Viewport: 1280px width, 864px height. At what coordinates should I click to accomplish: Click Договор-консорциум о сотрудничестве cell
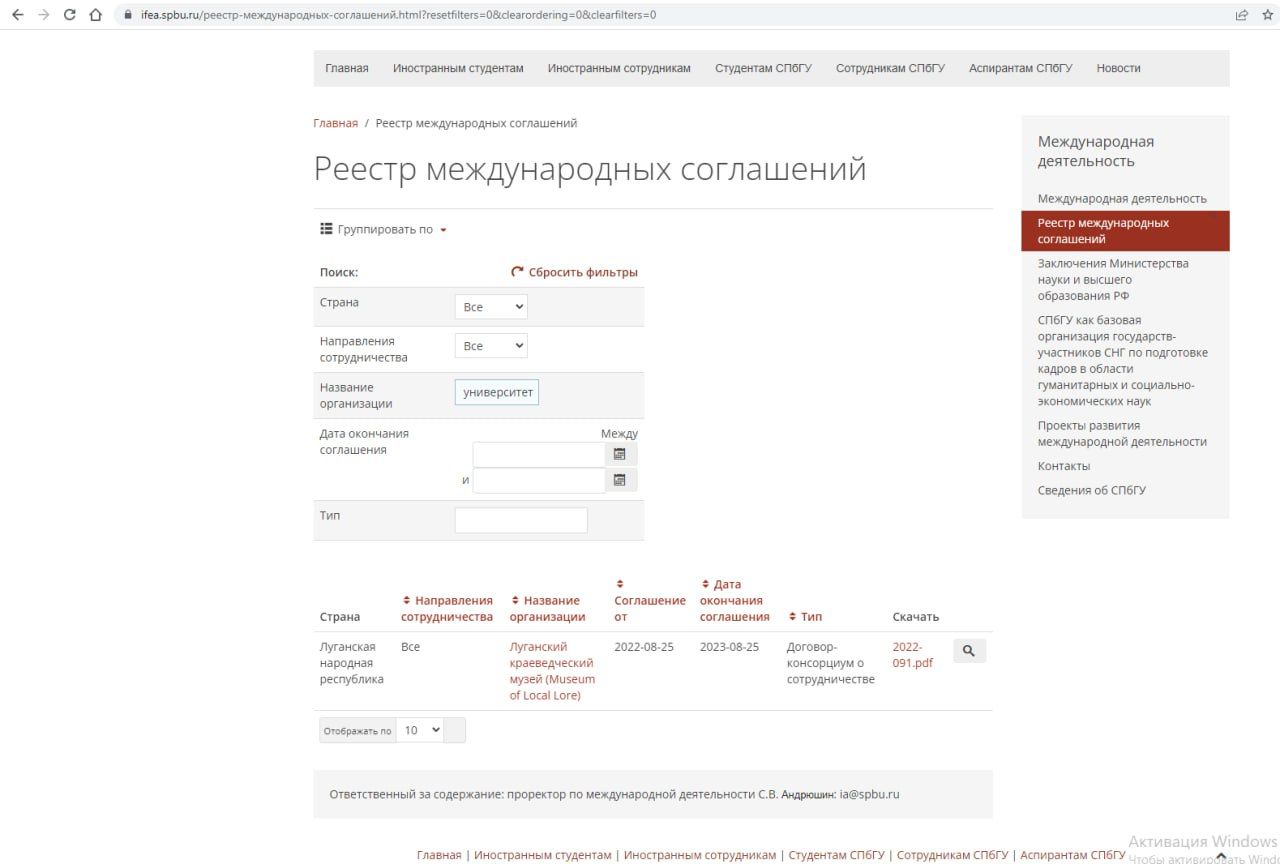pos(831,663)
